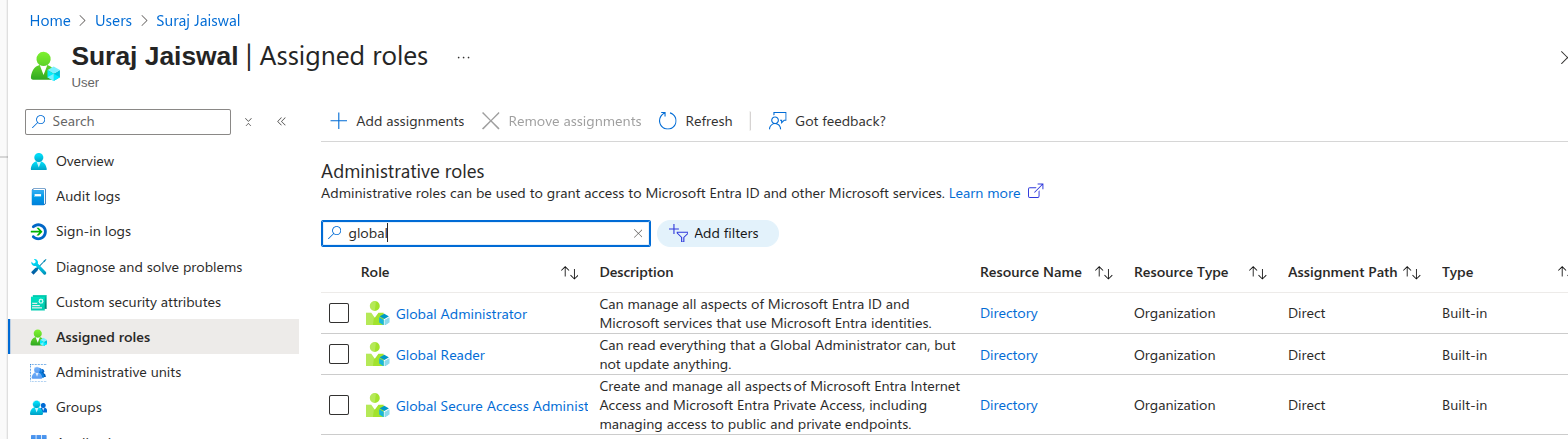Click the Refresh icon in toolbar

pyautogui.click(x=668, y=121)
